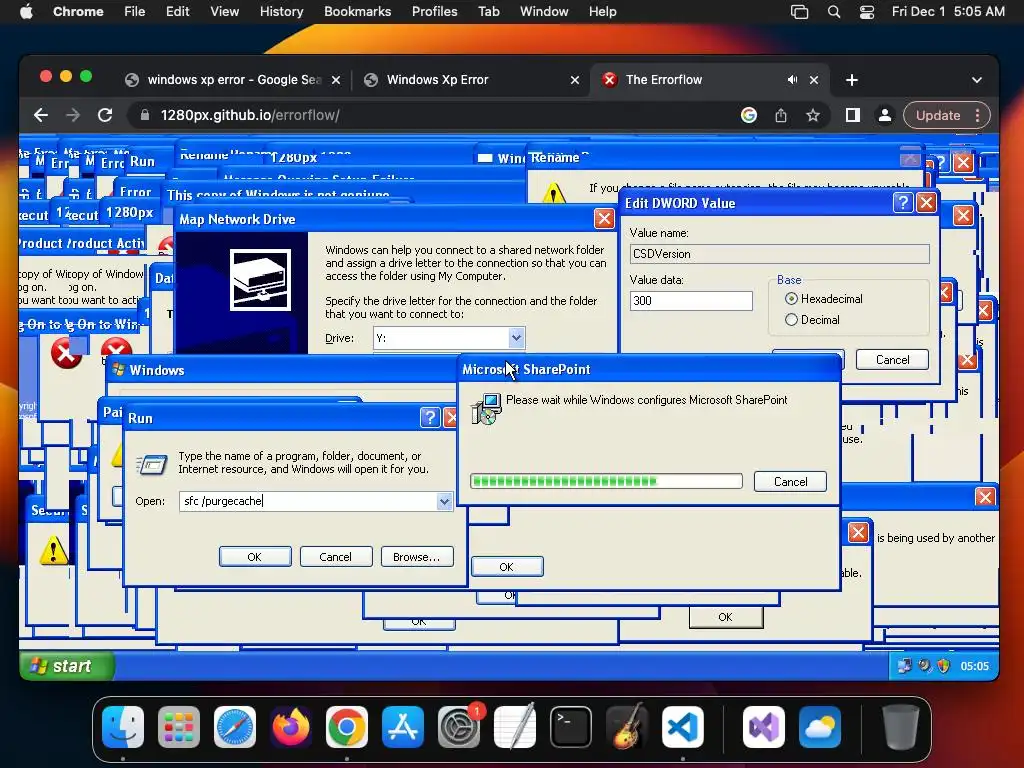Open TextEdit from the Dock
The height and width of the screenshot is (768, 1024).
point(515,727)
